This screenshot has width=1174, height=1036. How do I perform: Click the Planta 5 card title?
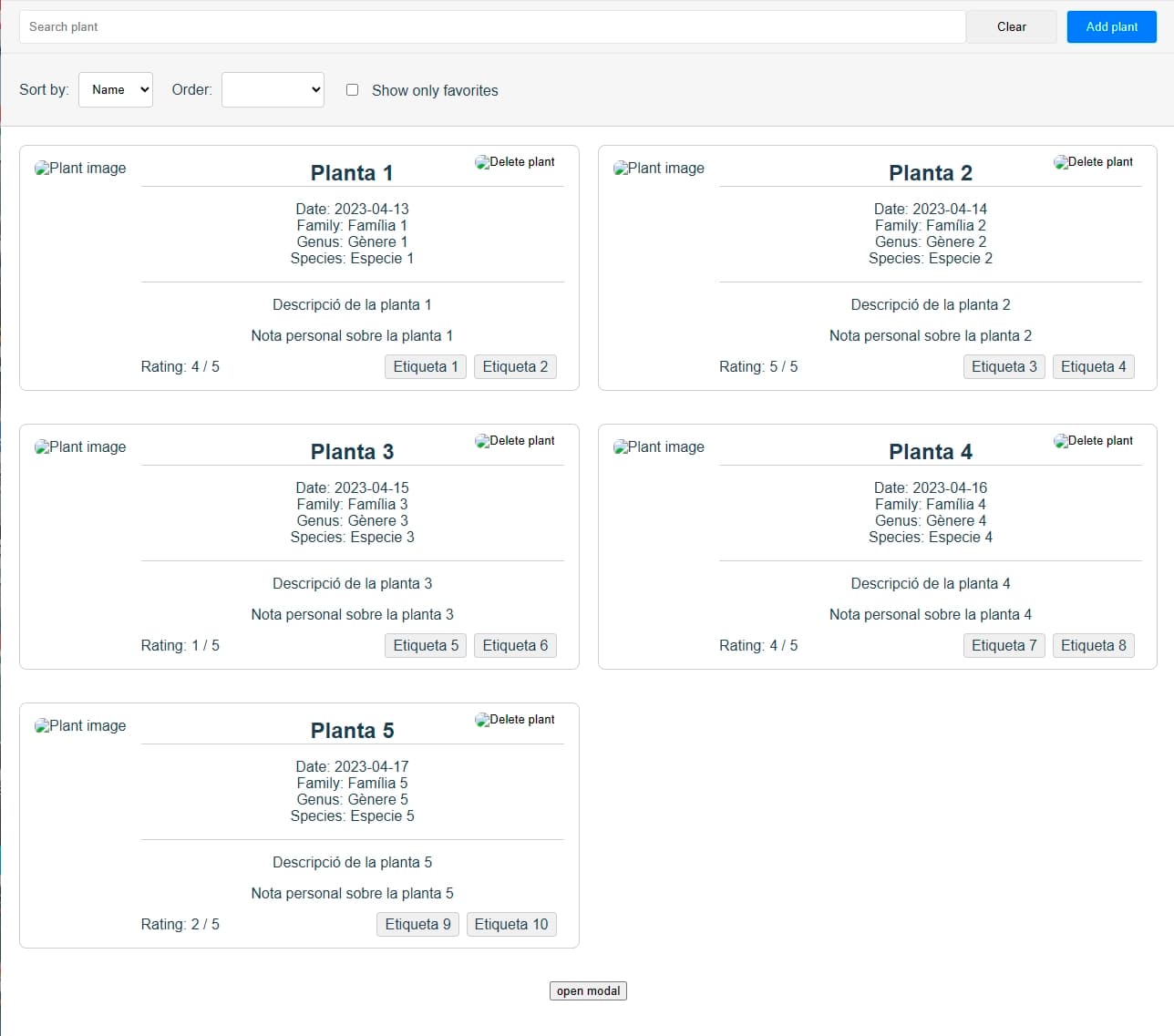click(x=352, y=731)
